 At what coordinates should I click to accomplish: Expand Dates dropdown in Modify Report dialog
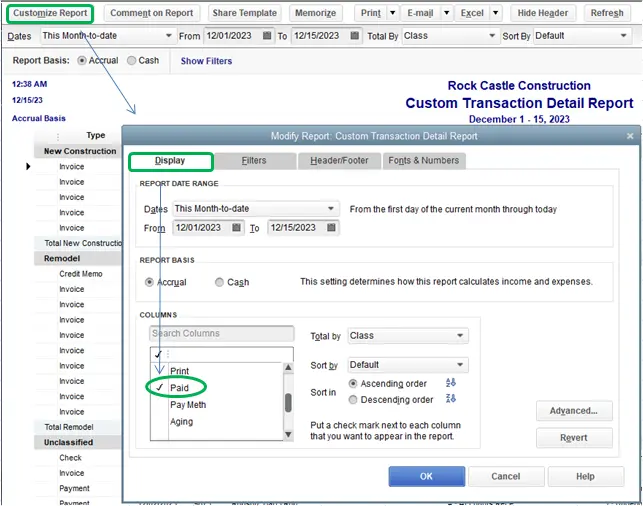[331, 209]
